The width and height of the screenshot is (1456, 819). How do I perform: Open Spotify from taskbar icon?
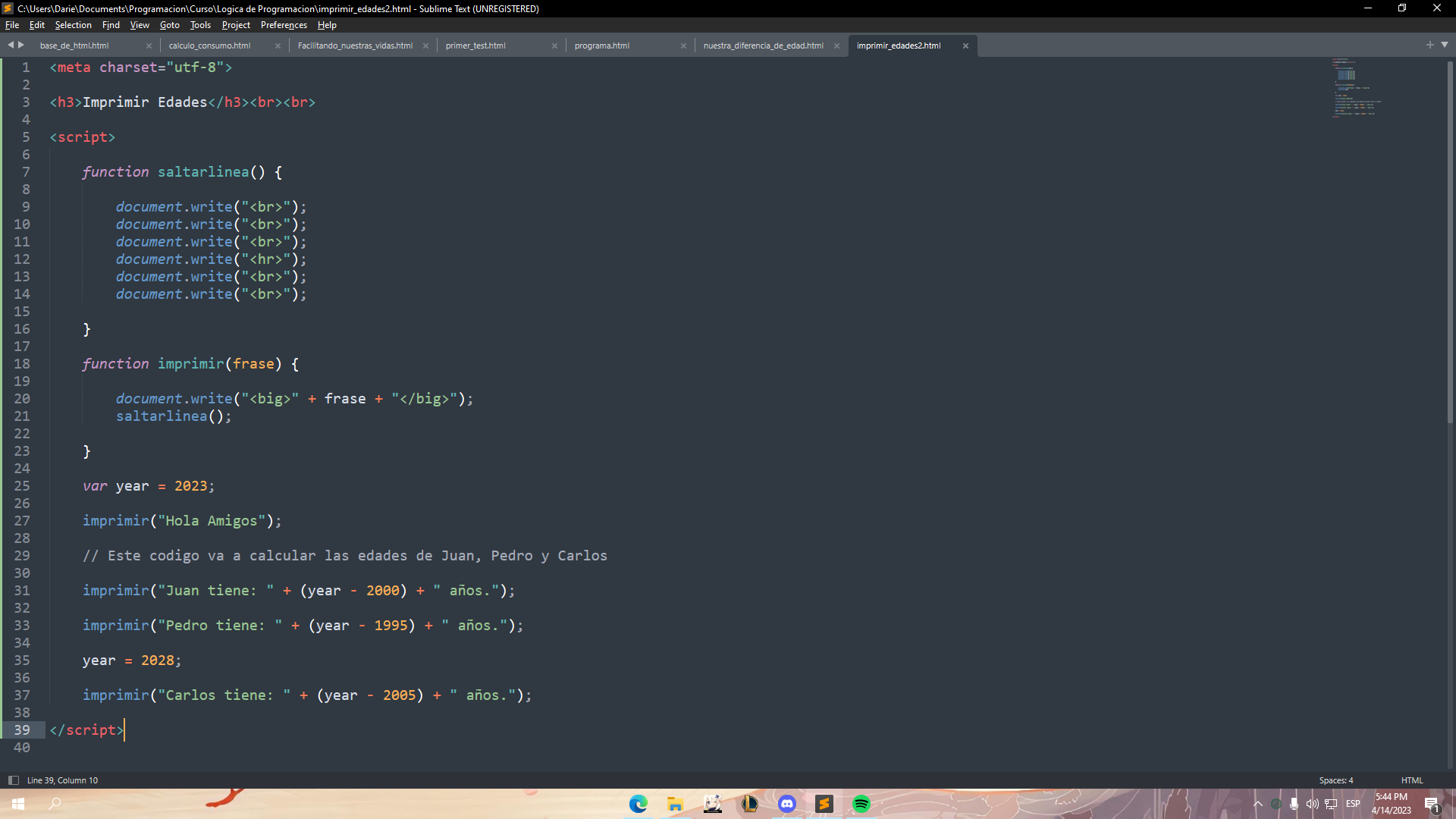861,803
